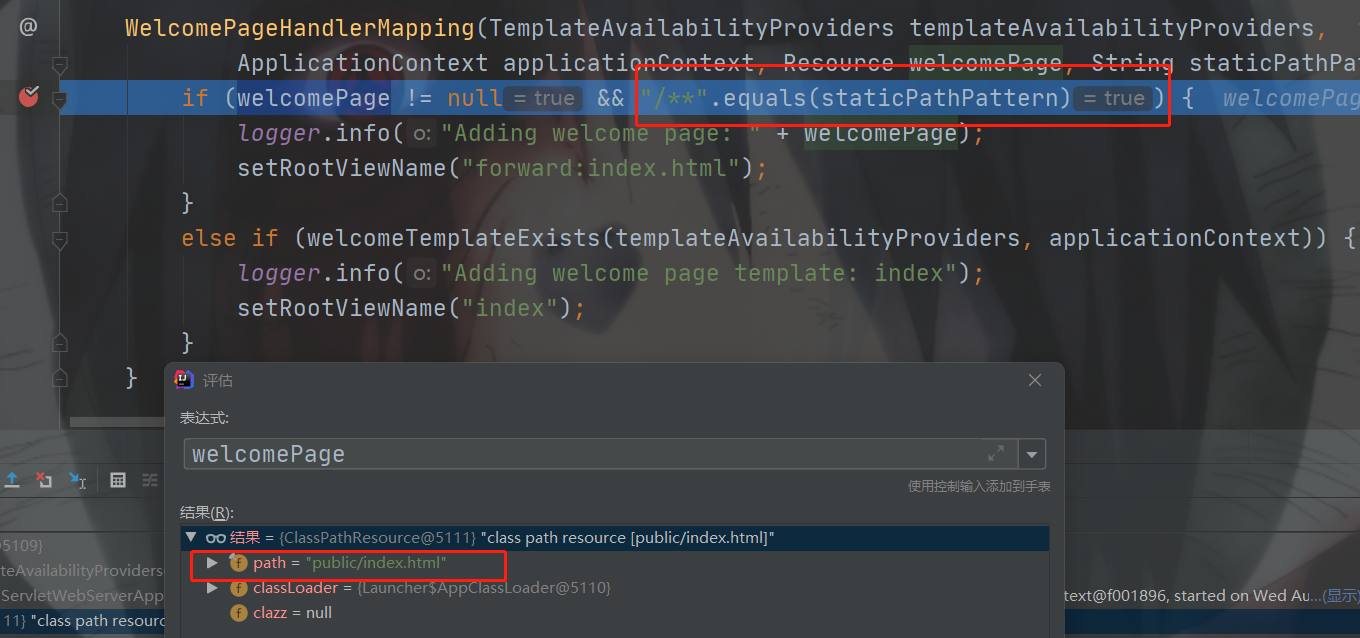The width and height of the screenshot is (1360, 638).
Task: Open the expression history dropdown arrow
Action: [x=1032, y=454]
